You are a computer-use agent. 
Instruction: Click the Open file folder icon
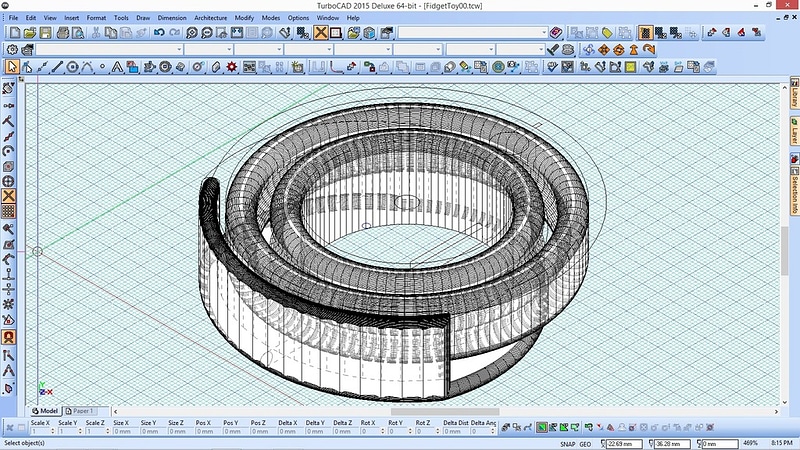pyautogui.click(x=30, y=33)
